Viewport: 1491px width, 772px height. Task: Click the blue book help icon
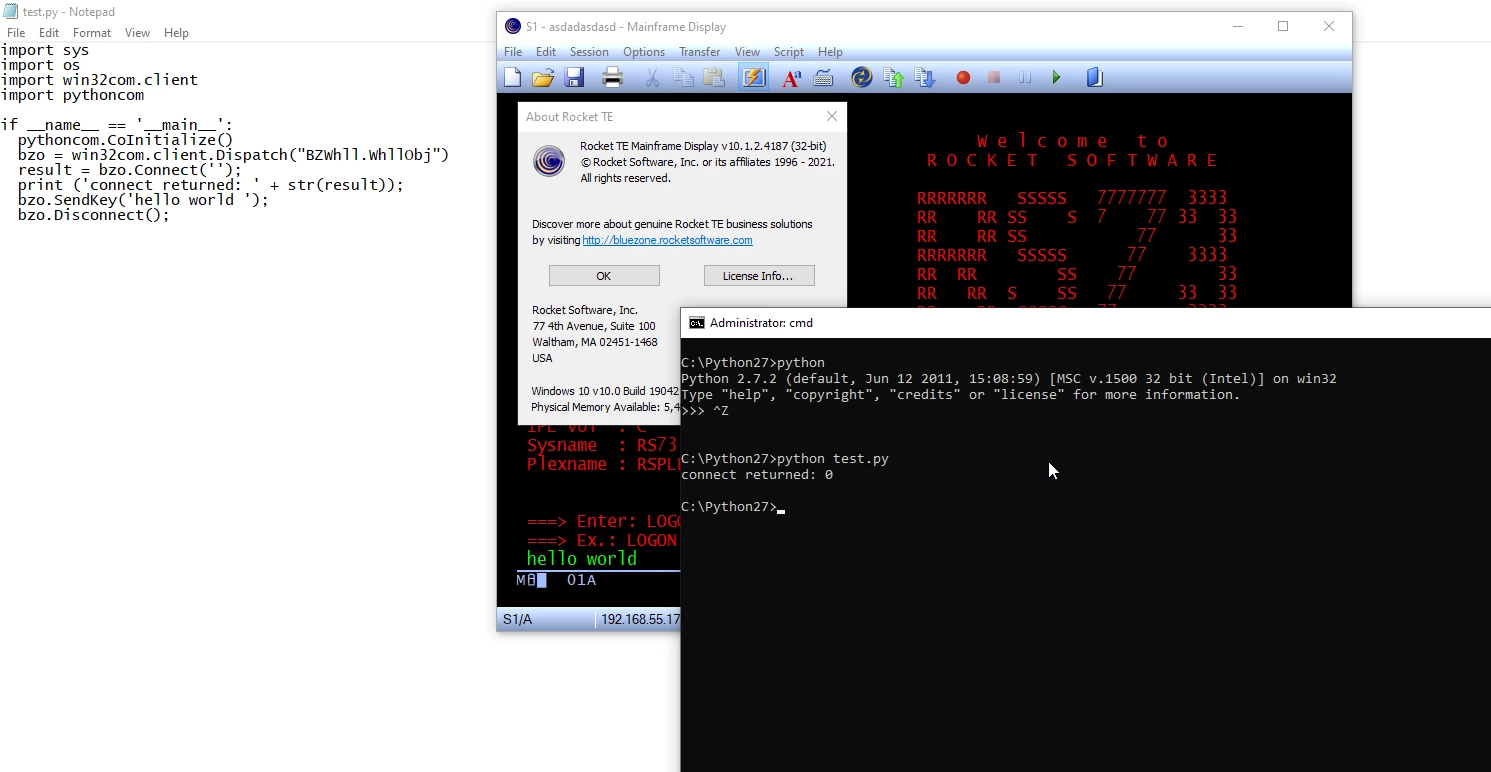[1095, 77]
